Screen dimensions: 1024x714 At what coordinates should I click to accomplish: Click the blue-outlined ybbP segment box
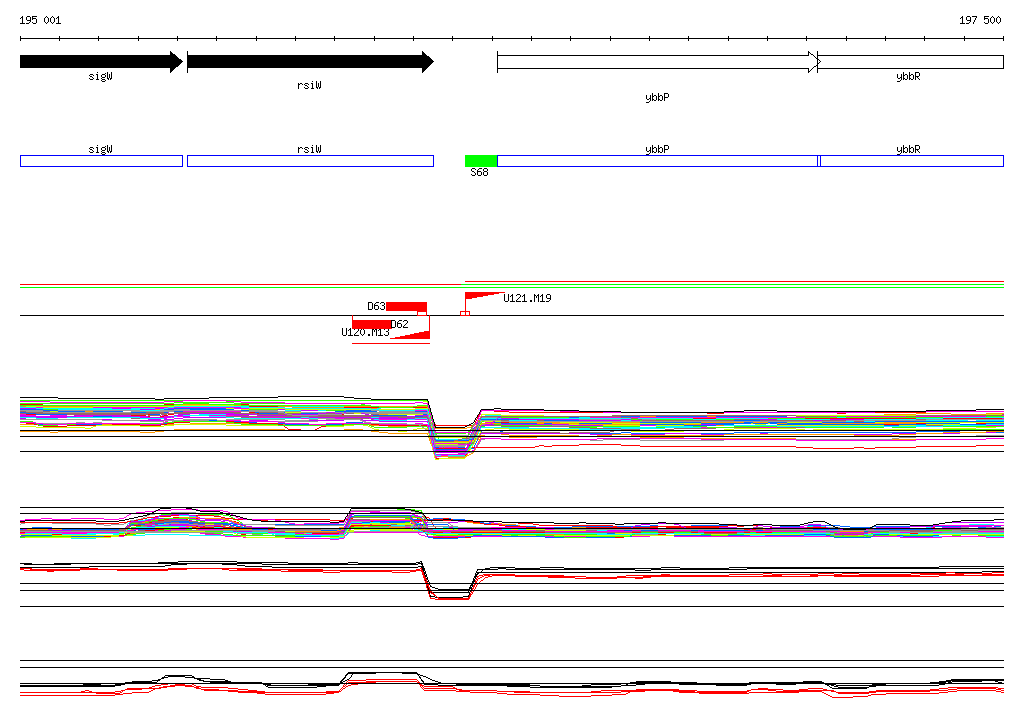click(658, 161)
